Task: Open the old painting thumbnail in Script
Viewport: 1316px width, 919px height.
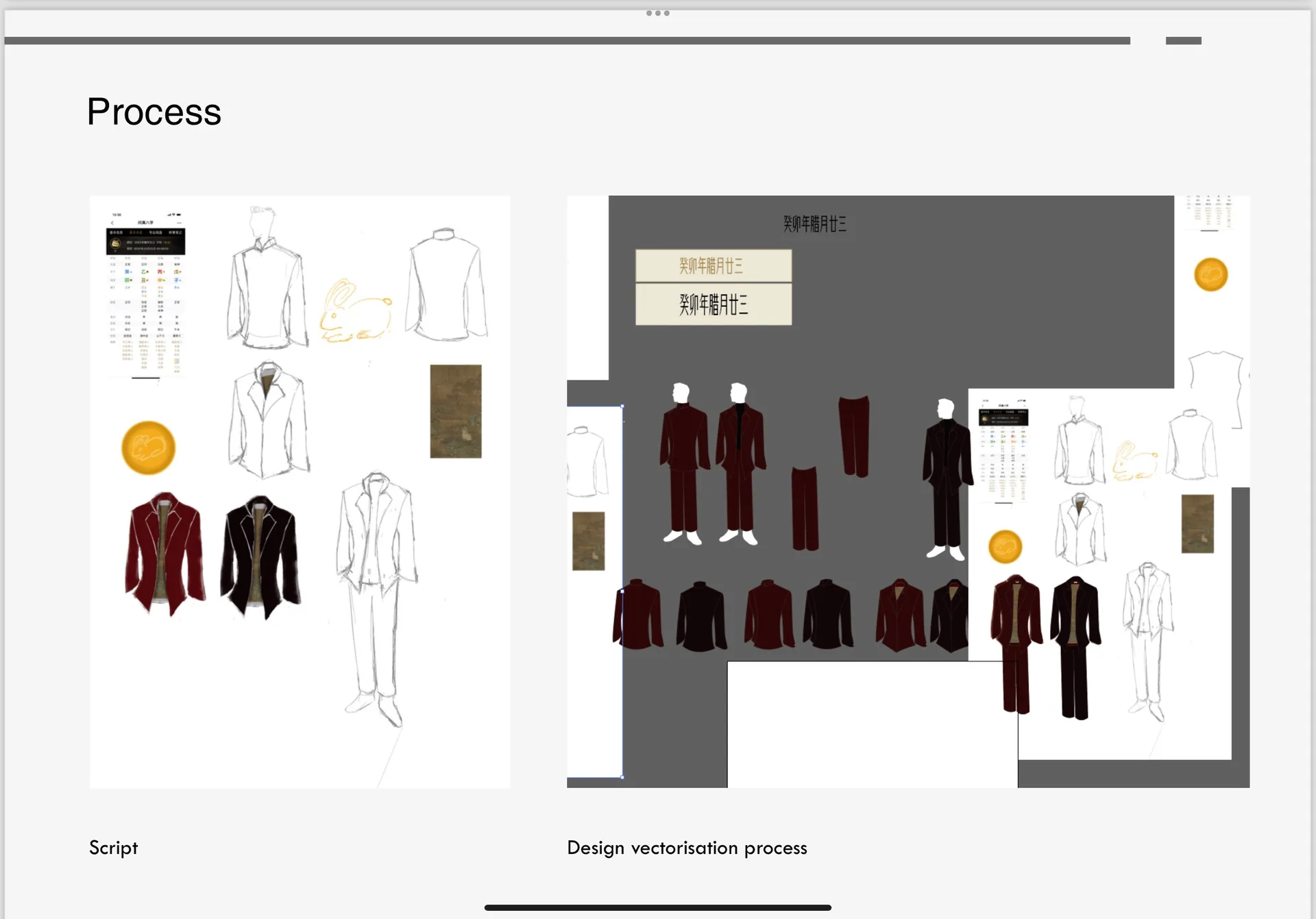Action: 455,411
